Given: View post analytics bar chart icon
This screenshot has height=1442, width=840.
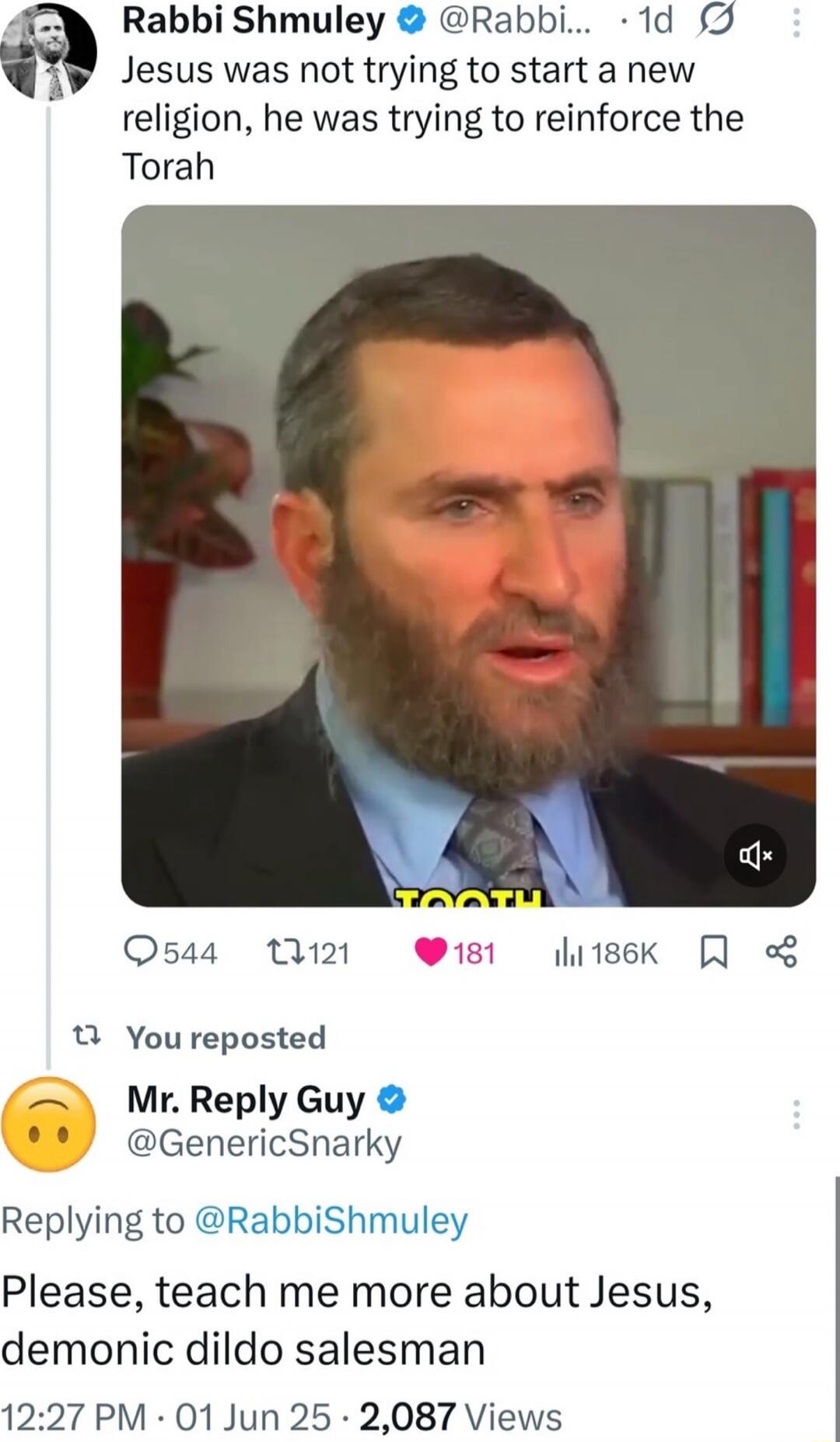Looking at the screenshot, I should coord(569,952).
